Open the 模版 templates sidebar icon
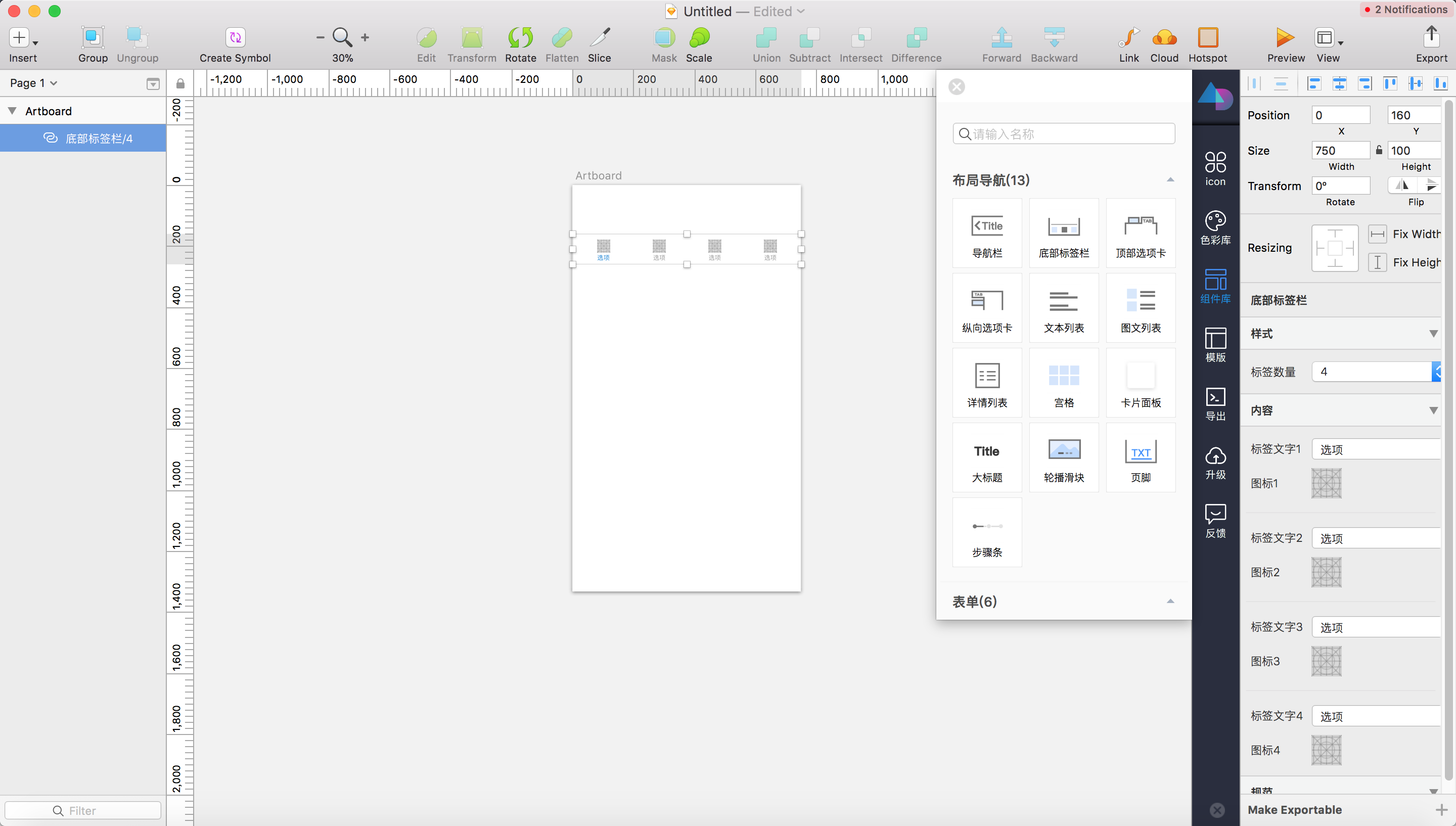1456x826 pixels. pos(1215,344)
